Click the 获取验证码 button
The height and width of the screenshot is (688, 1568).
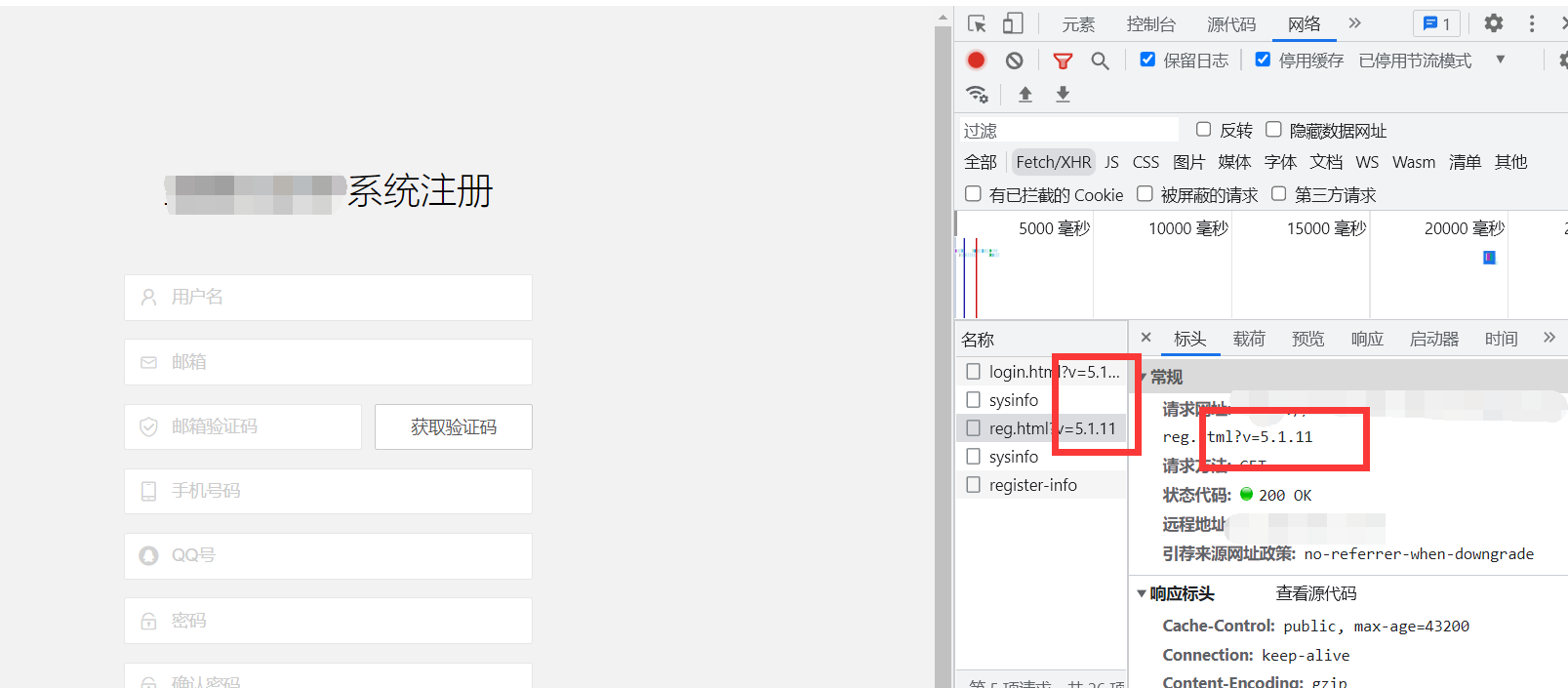click(454, 427)
